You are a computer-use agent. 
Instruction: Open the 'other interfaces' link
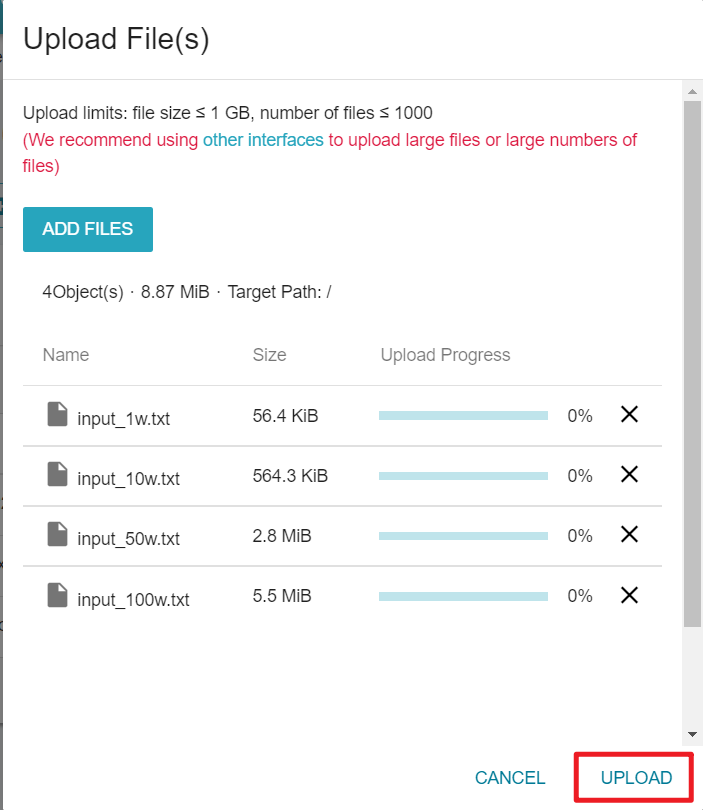pyautogui.click(x=263, y=140)
